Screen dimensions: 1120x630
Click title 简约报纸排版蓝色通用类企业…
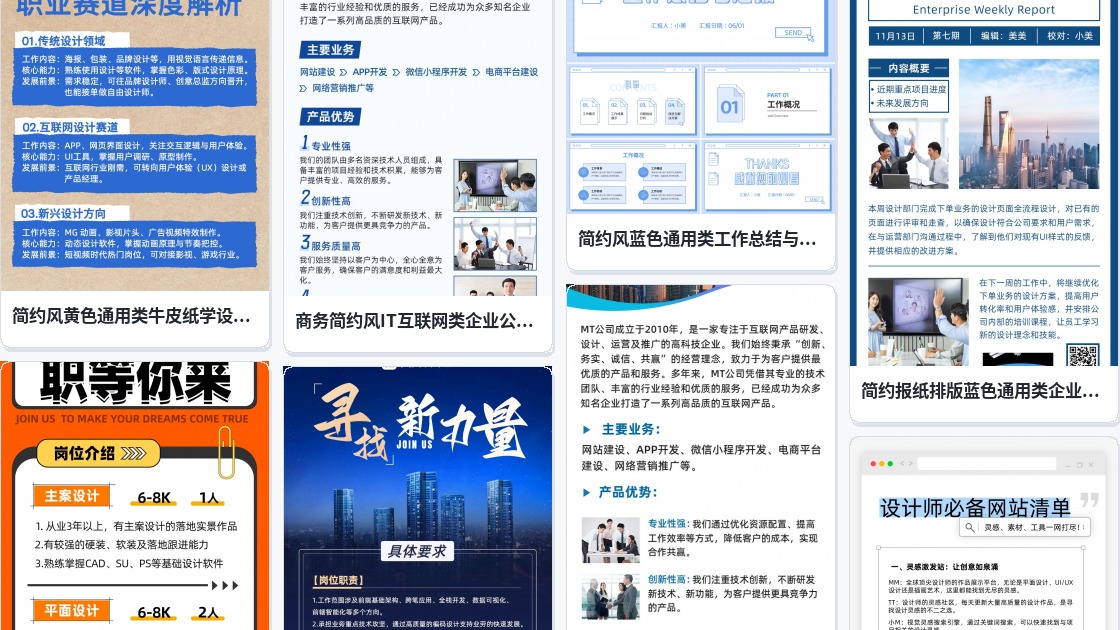pyautogui.click(x=980, y=391)
